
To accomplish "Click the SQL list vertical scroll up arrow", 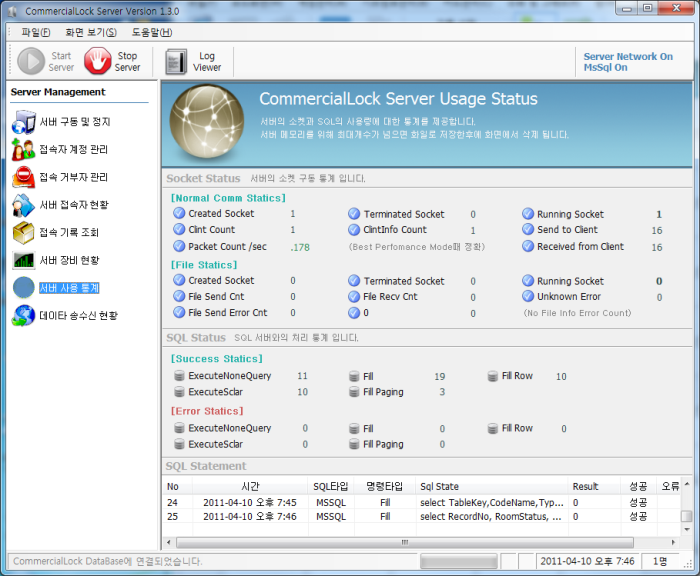I will 687,484.
